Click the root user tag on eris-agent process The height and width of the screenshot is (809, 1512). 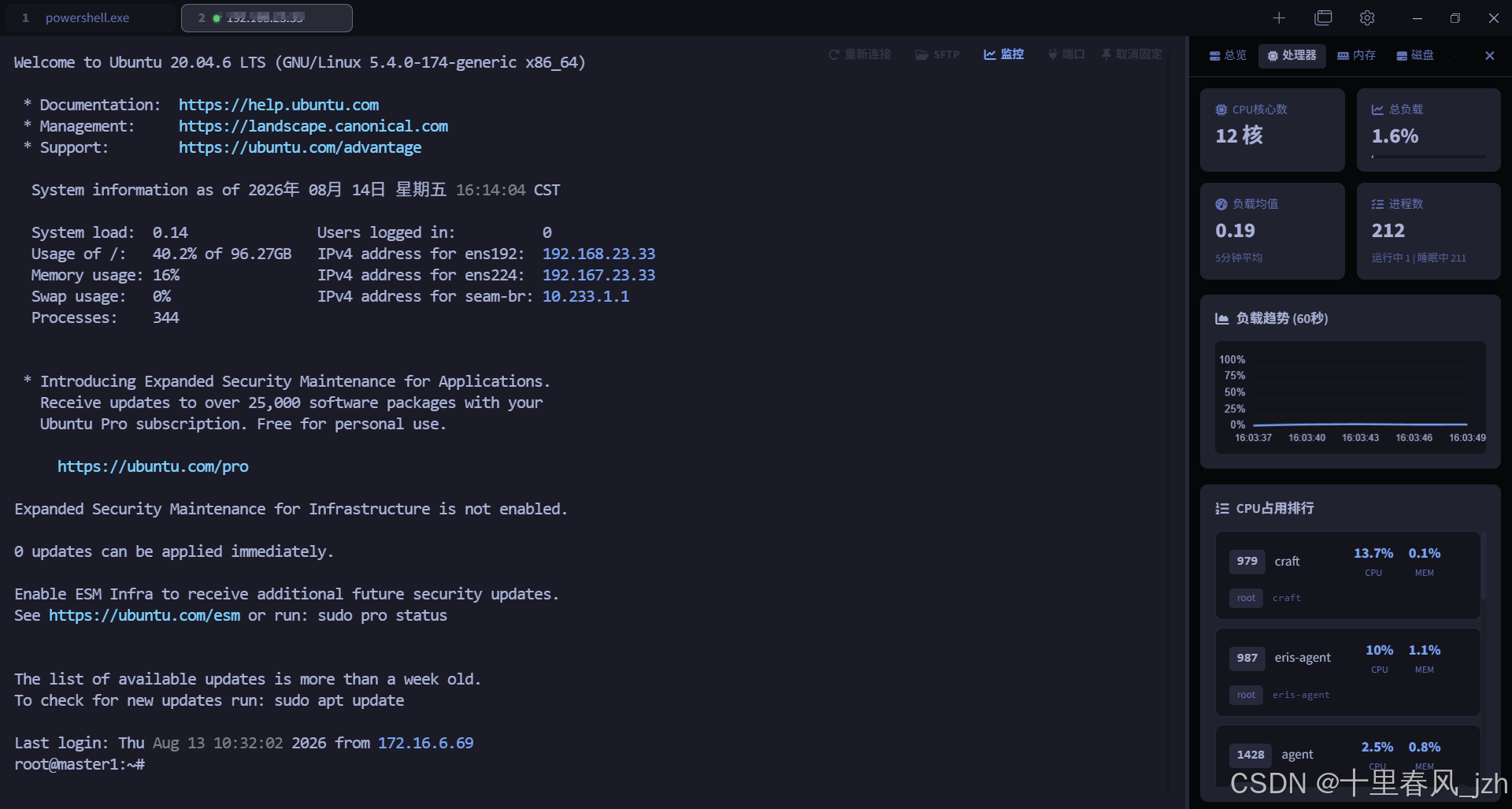tap(1246, 695)
